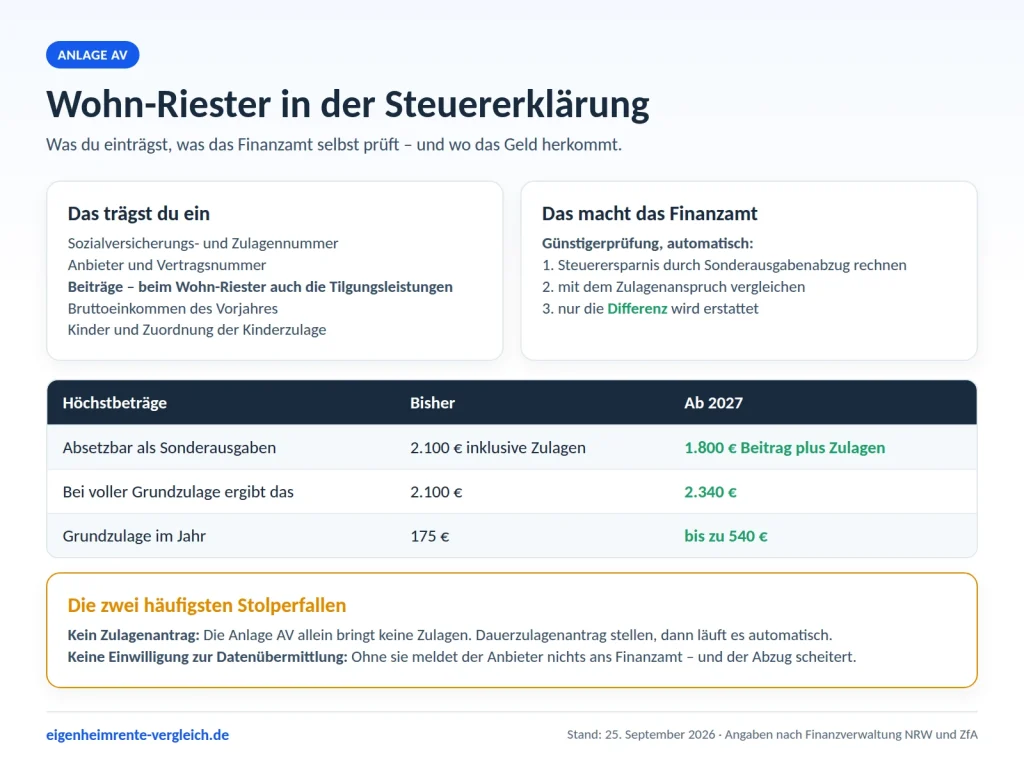Viewport: 1024px width, 772px height.
Task: Click "Anbieter und Vertragsnummer" line
Action: [167, 265]
